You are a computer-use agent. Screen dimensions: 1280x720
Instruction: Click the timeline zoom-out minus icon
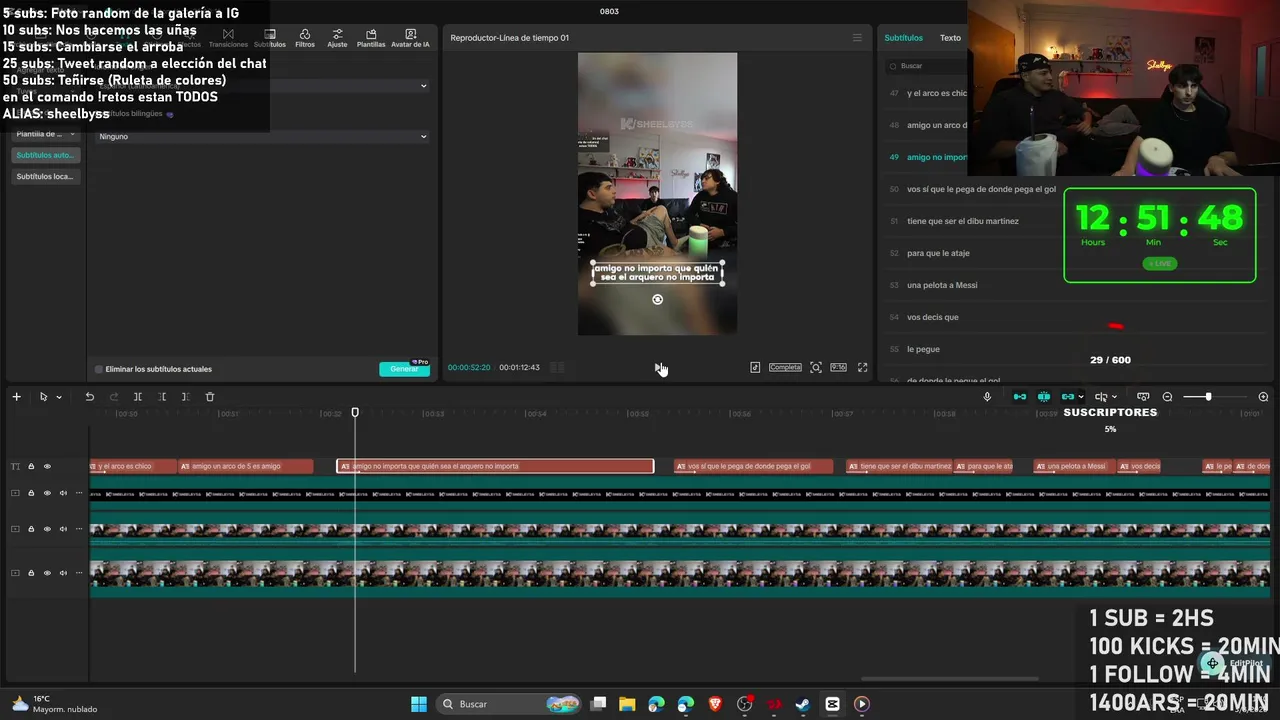[x=1167, y=397]
